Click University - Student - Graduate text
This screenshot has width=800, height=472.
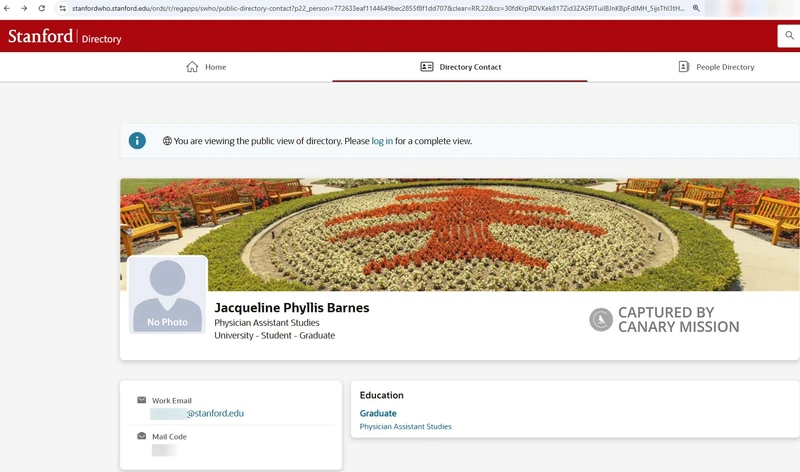coord(274,335)
